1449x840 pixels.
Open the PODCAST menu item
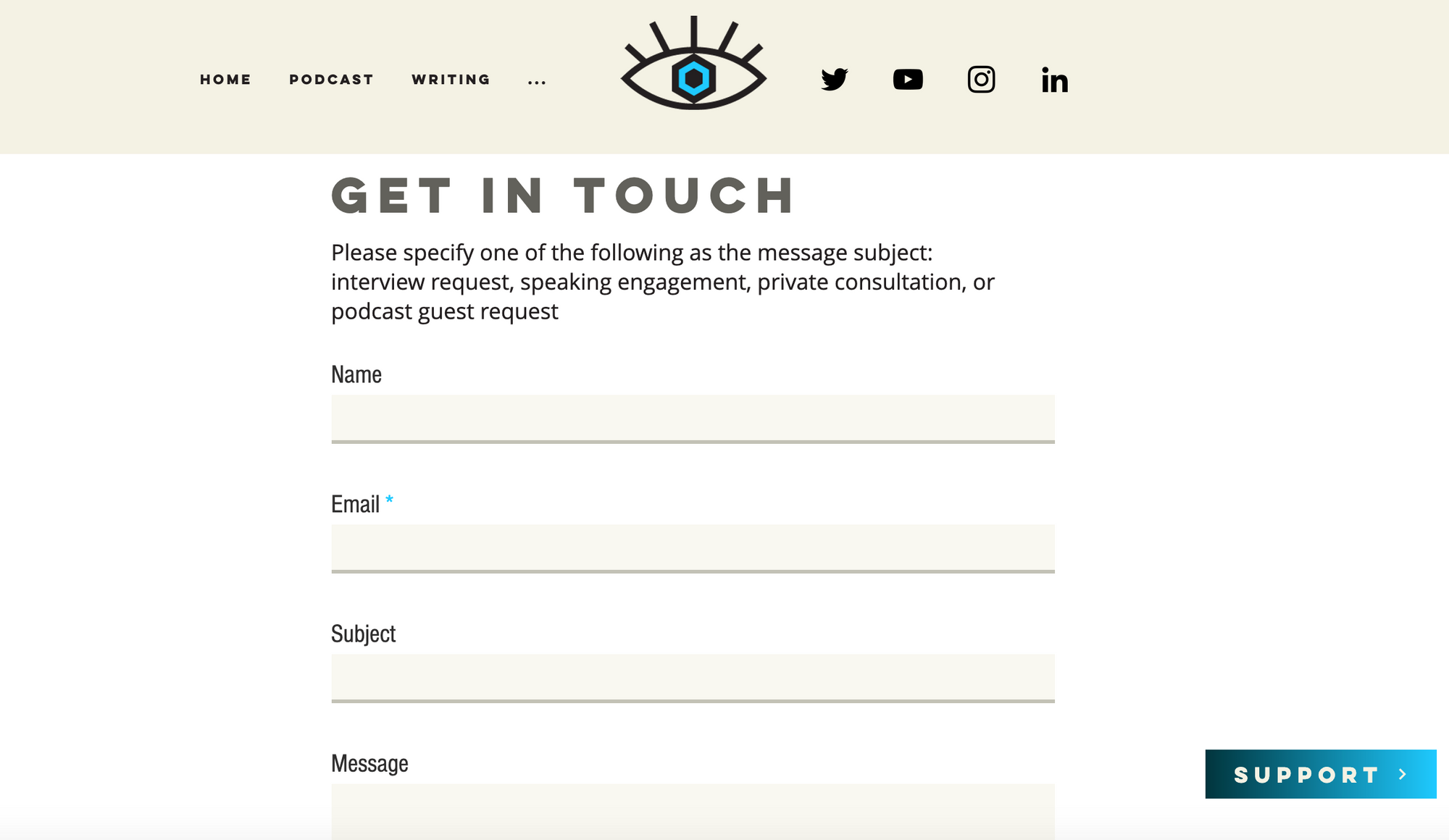pos(331,79)
